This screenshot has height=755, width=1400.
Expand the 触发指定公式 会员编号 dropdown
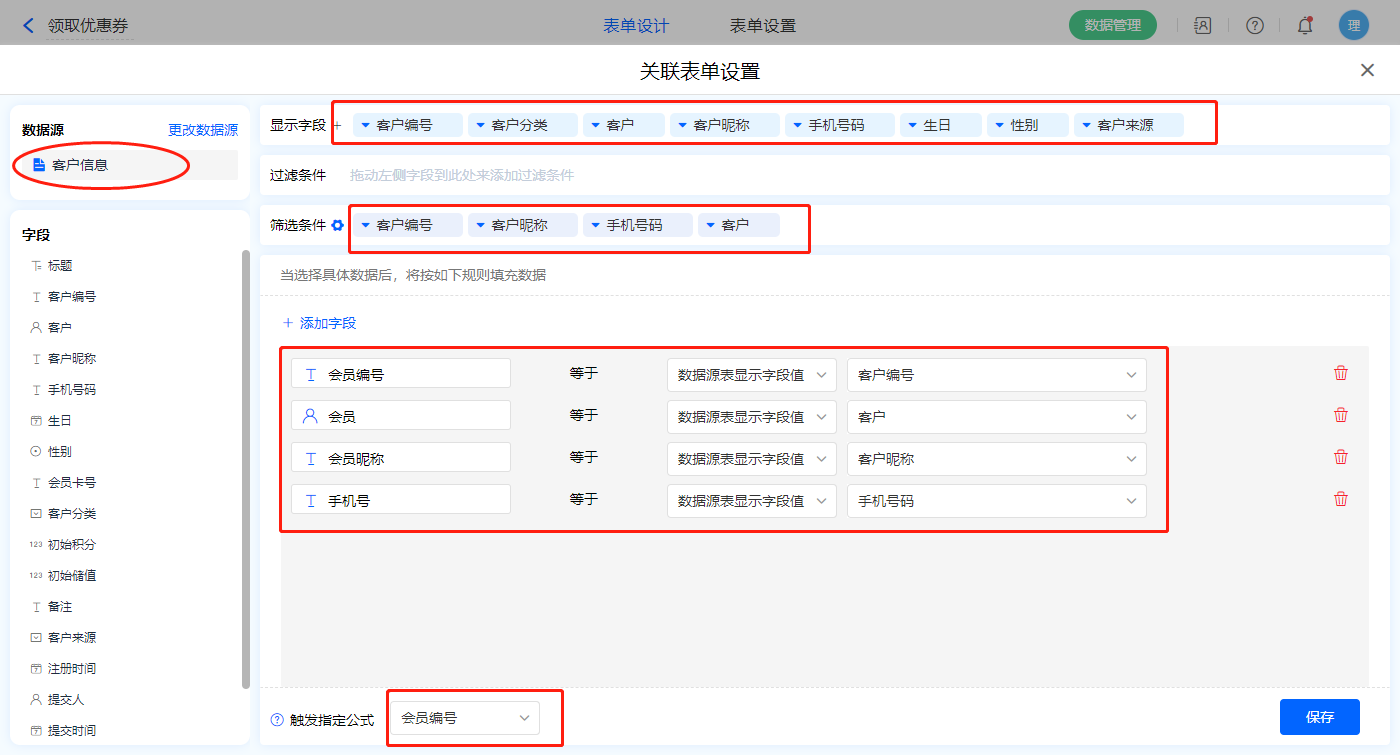465,718
